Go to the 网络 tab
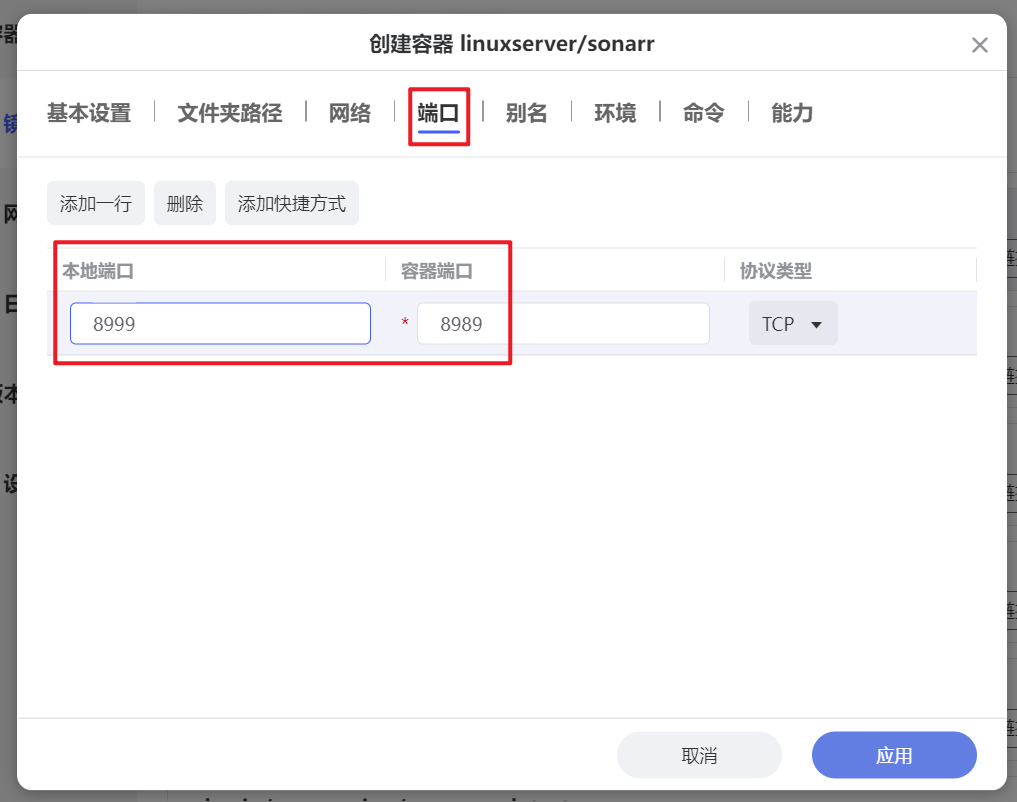1017x802 pixels. pyautogui.click(x=350, y=113)
